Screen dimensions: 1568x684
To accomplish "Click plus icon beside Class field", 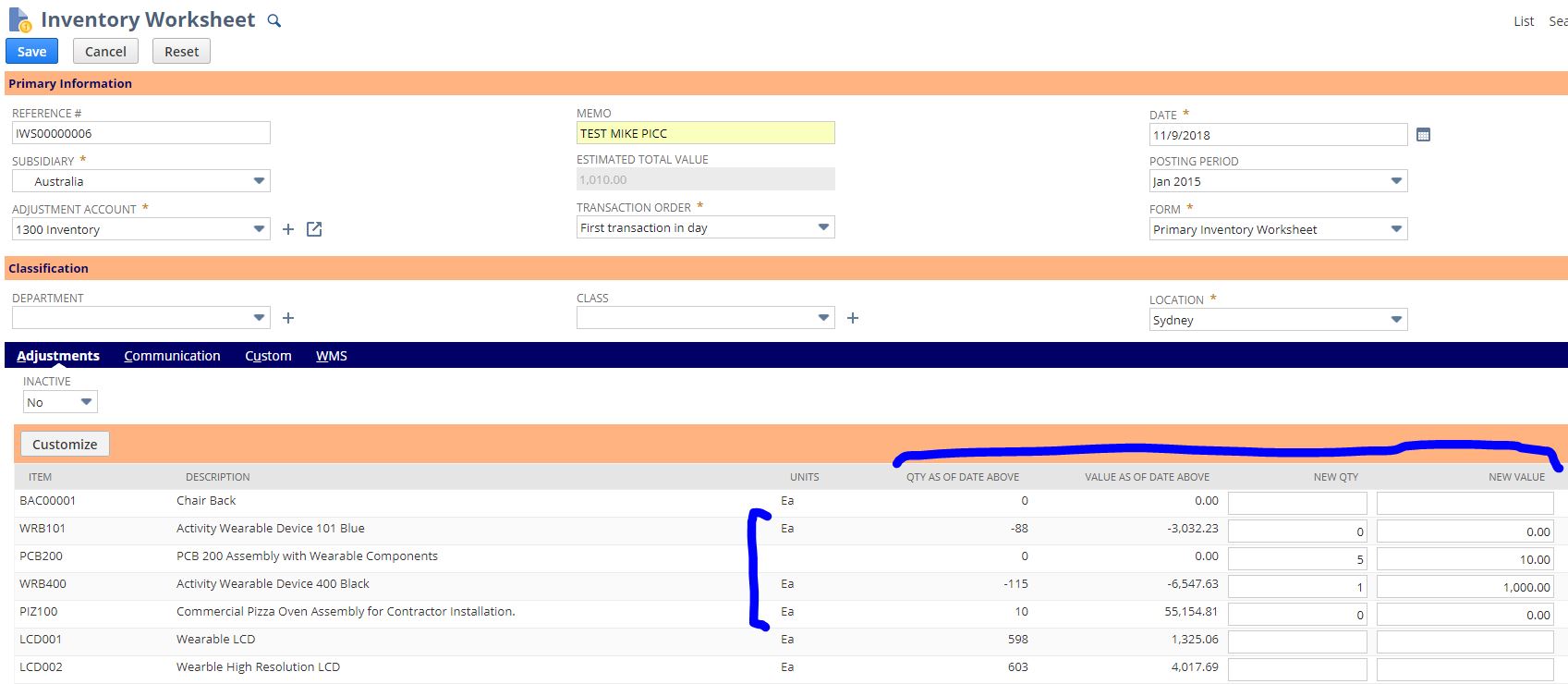I will pyautogui.click(x=853, y=318).
